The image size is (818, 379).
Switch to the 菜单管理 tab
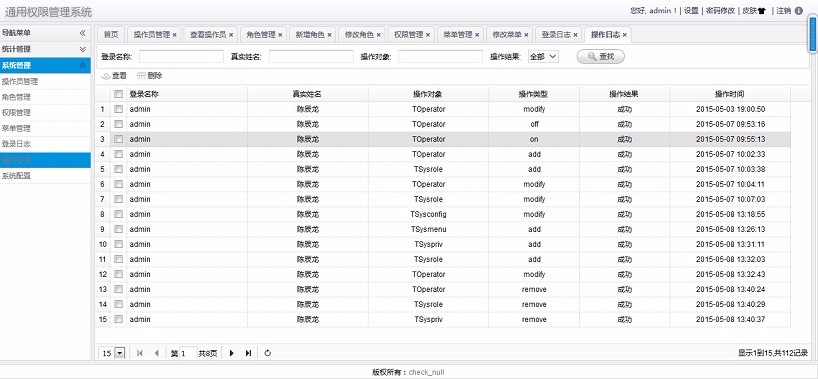[x=458, y=34]
